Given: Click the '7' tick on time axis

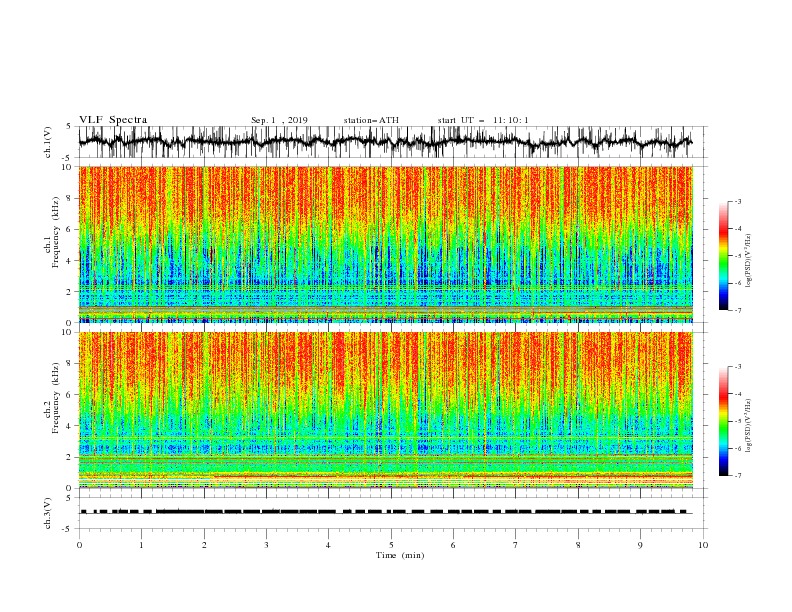Looking at the screenshot, I should [516, 545].
